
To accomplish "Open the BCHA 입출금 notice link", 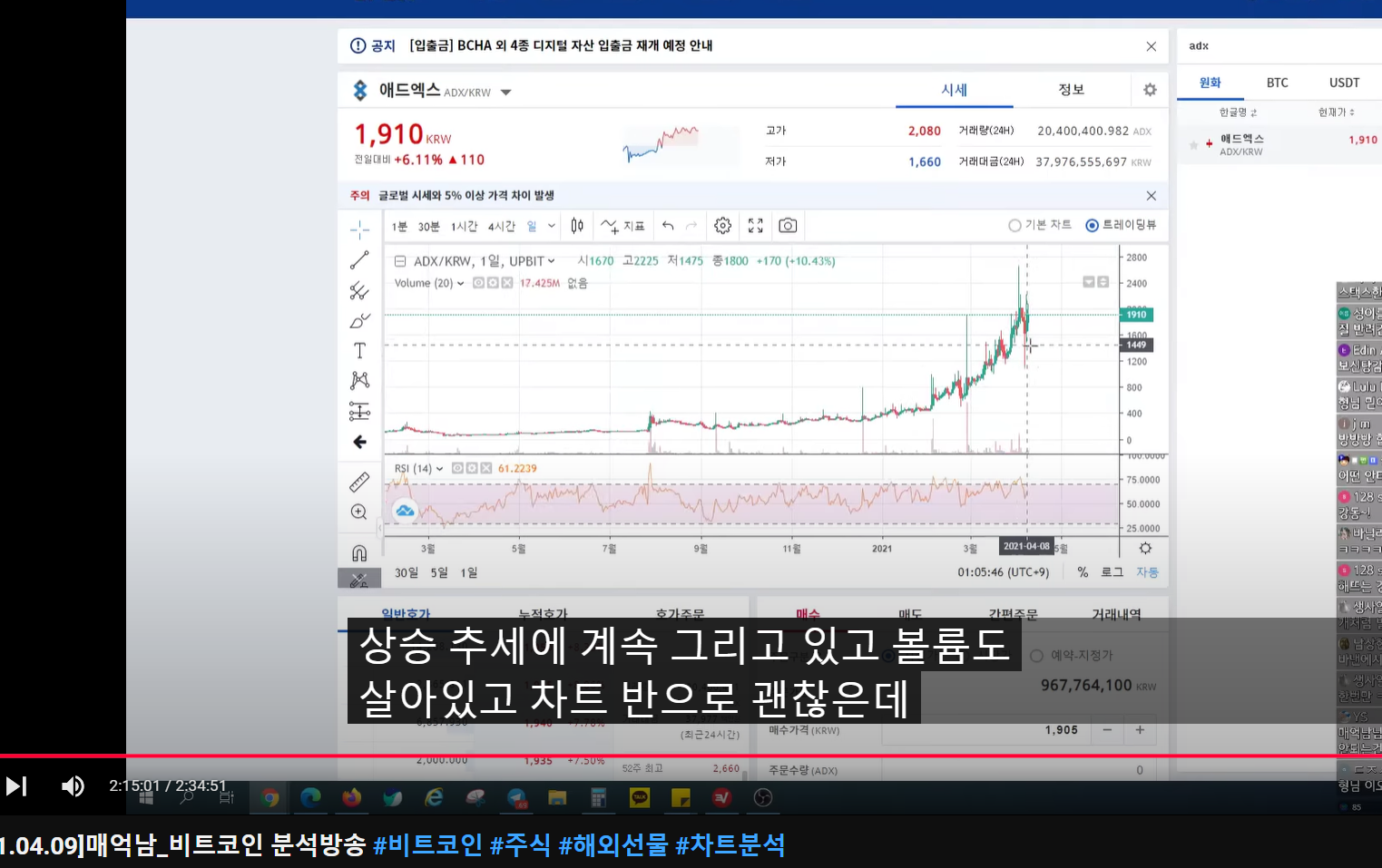I will click(x=561, y=45).
